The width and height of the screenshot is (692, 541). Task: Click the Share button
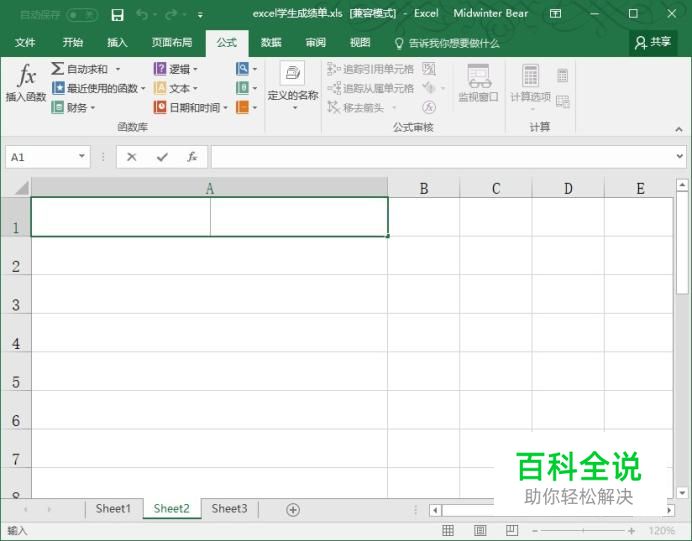pyautogui.click(x=653, y=42)
